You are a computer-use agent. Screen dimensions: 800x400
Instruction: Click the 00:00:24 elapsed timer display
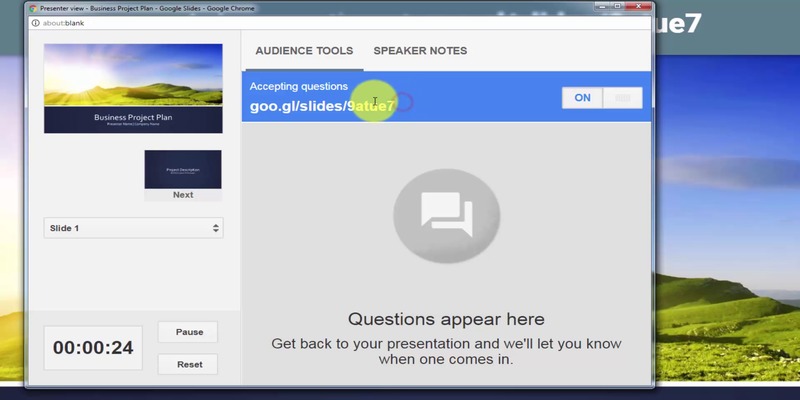point(93,348)
